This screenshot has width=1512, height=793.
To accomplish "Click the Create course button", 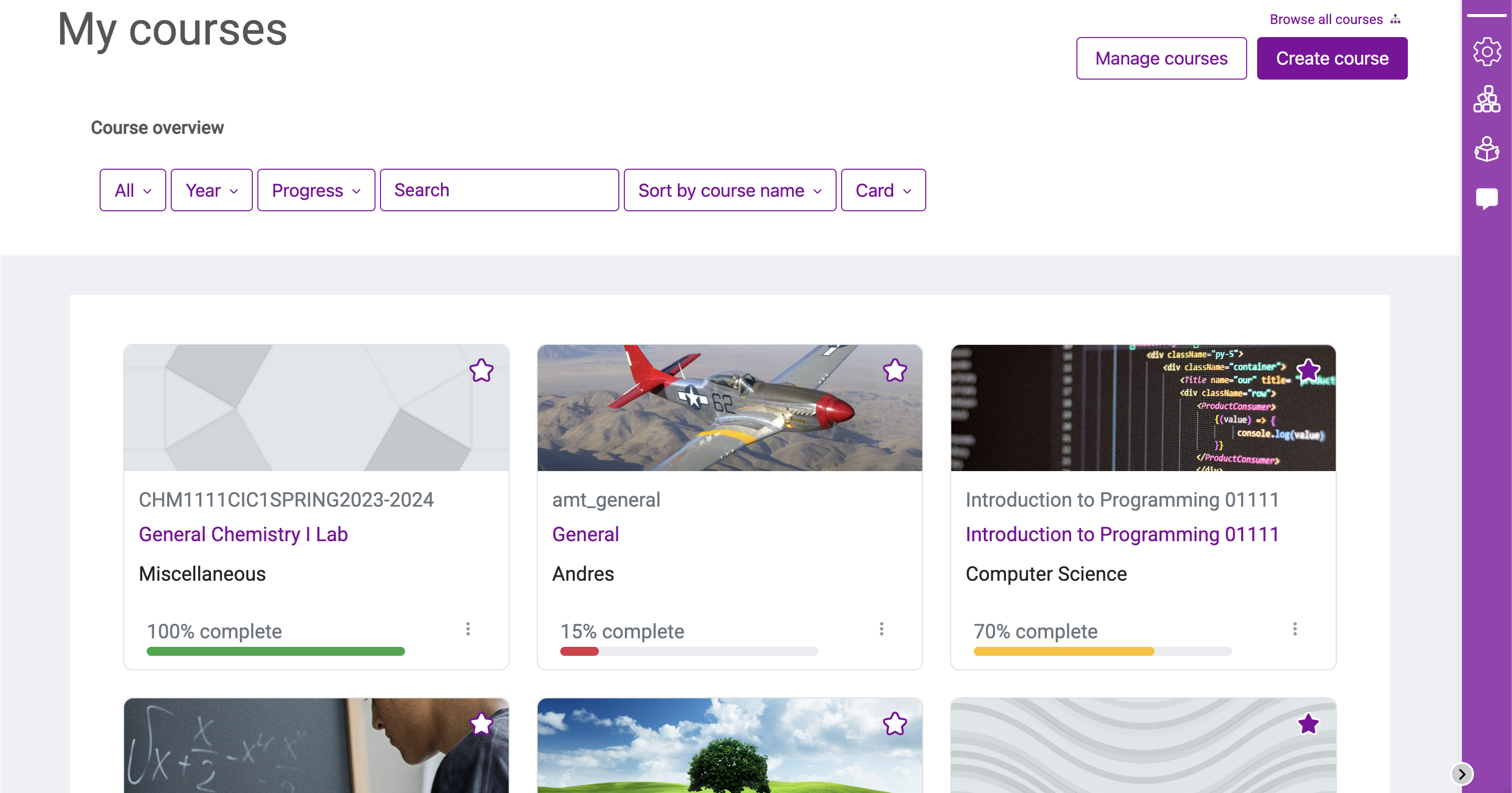I will pyautogui.click(x=1332, y=58).
